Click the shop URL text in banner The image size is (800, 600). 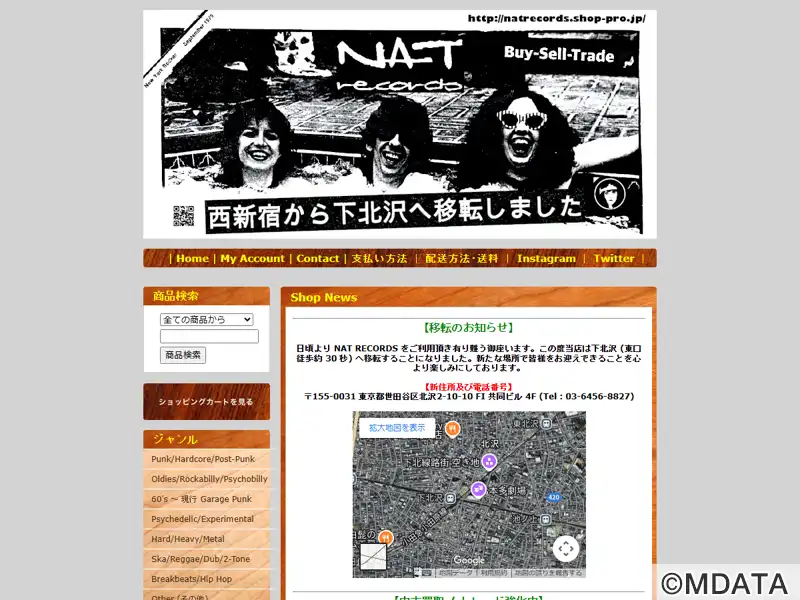pyautogui.click(x=557, y=18)
